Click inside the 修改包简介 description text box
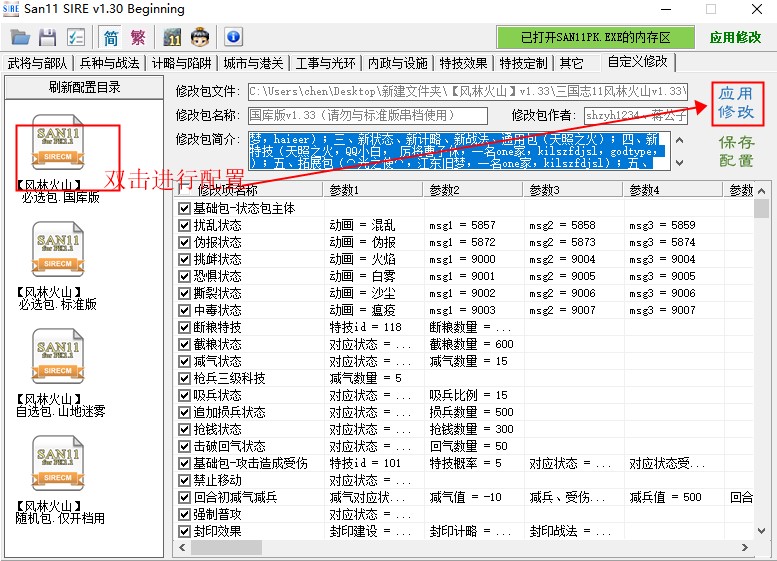777x561 pixels. click(x=459, y=151)
